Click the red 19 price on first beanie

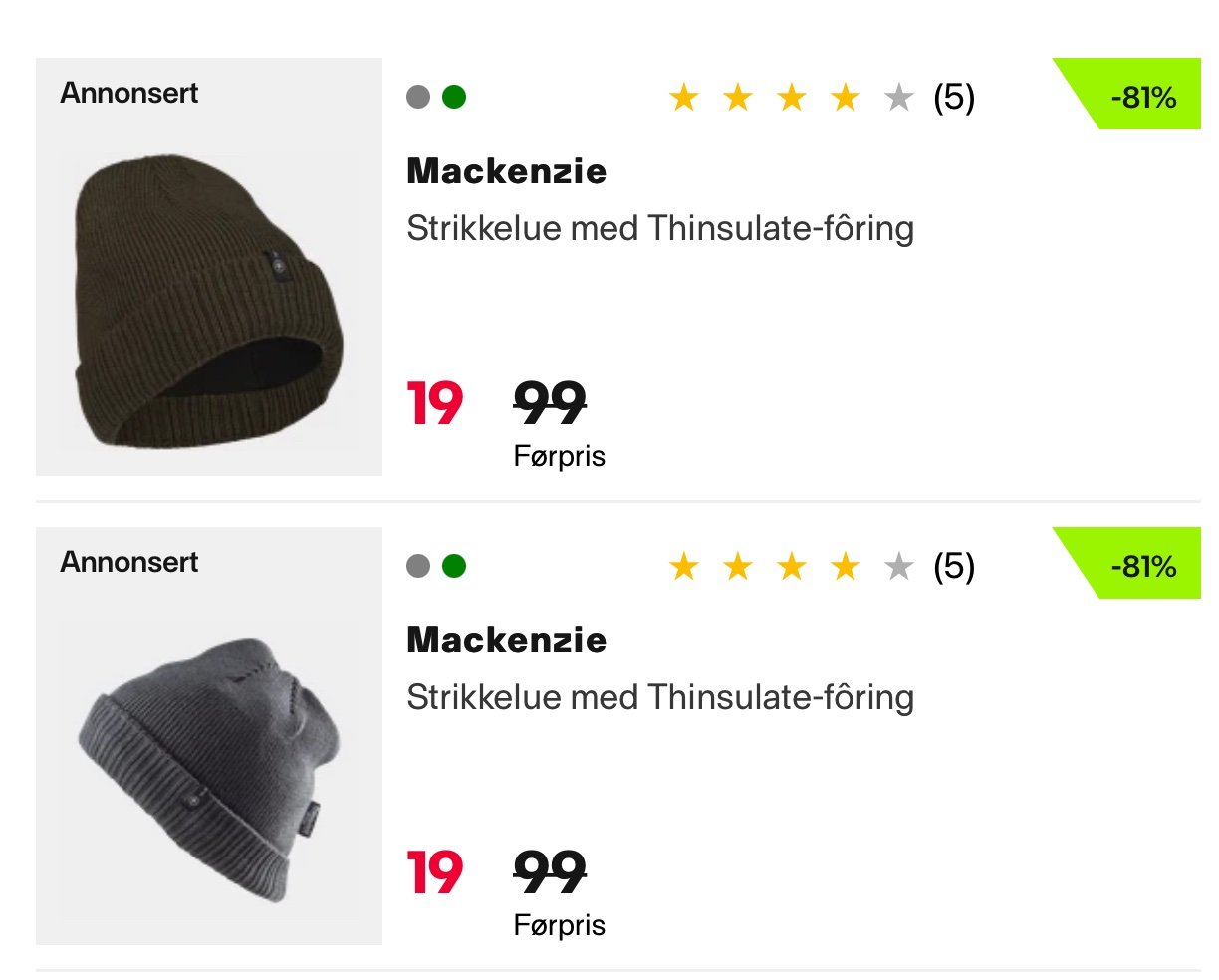pos(435,404)
